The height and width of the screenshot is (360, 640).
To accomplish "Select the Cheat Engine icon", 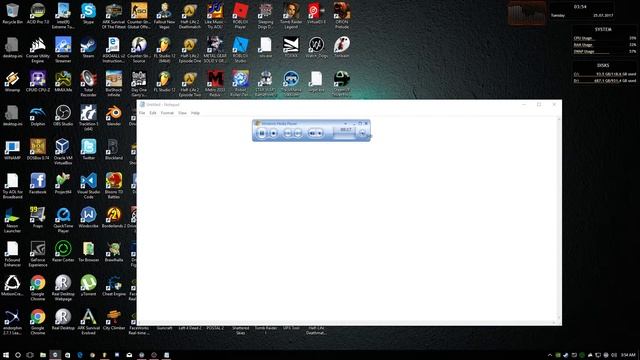I will [113, 285].
